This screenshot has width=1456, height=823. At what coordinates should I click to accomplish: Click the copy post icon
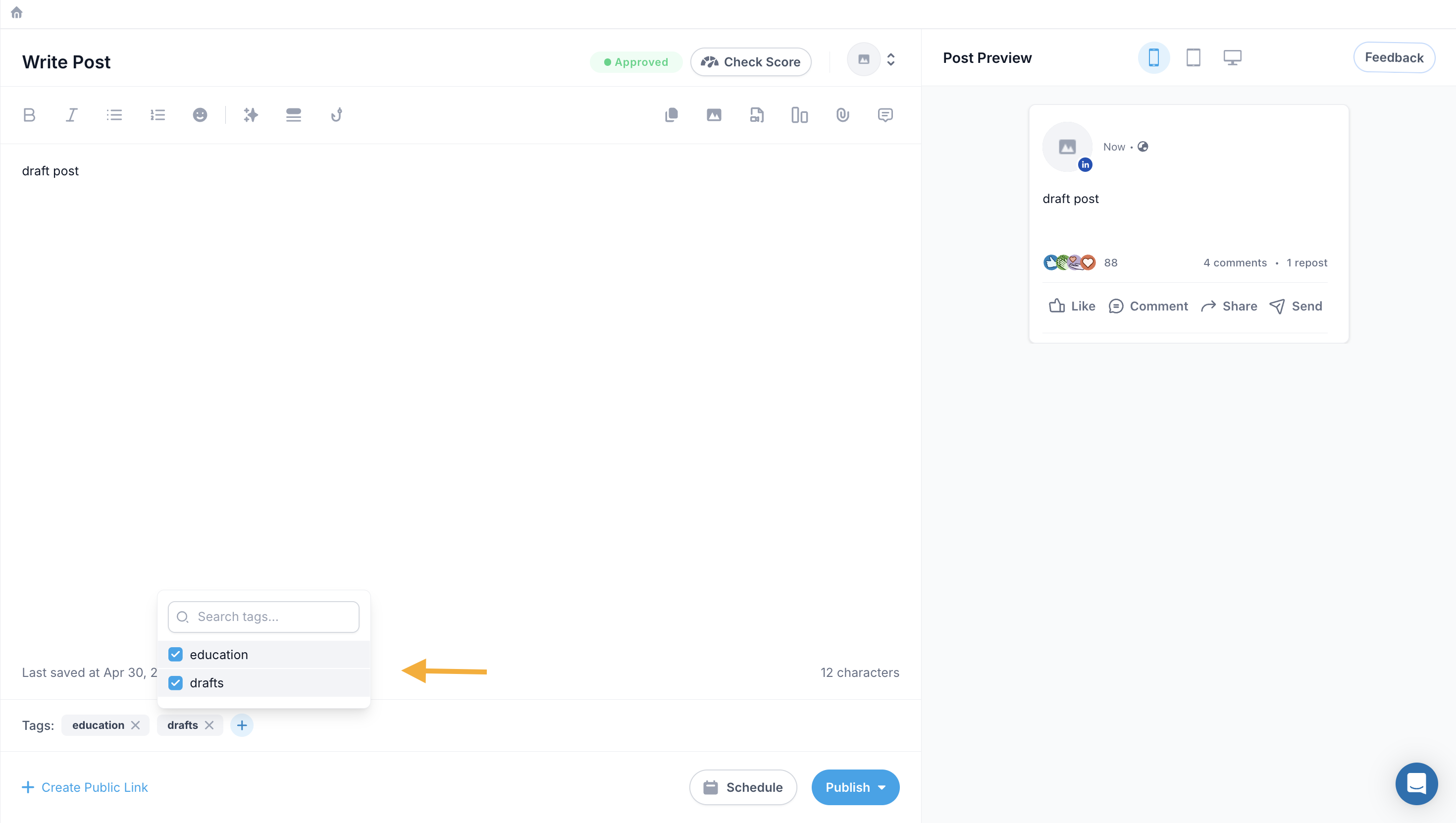(x=671, y=115)
